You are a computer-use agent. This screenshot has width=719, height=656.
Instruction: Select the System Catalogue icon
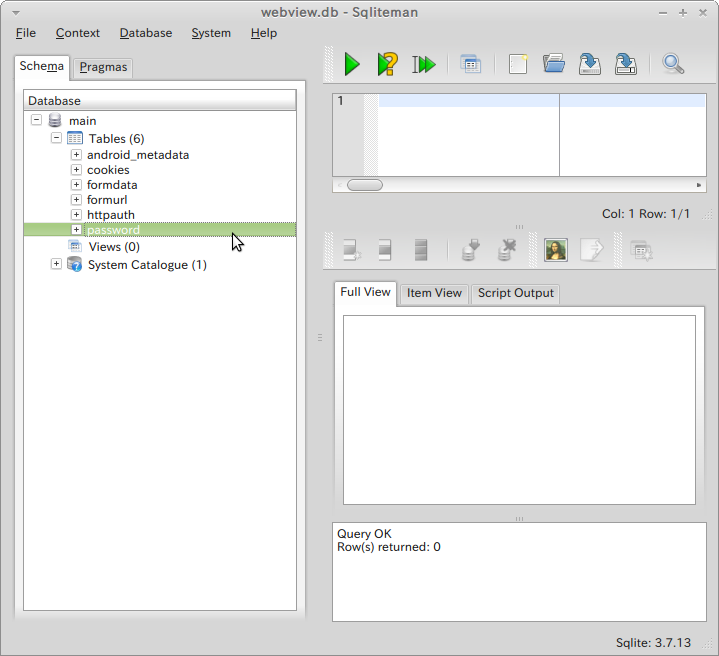click(74, 265)
